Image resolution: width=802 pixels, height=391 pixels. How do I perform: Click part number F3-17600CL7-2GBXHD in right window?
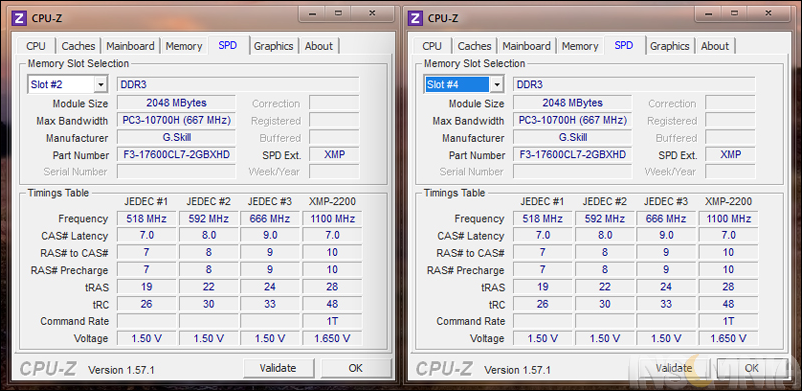(x=572, y=155)
